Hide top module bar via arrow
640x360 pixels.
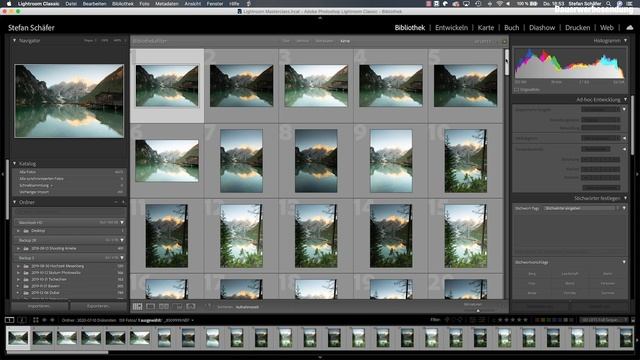[x=320, y=18]
